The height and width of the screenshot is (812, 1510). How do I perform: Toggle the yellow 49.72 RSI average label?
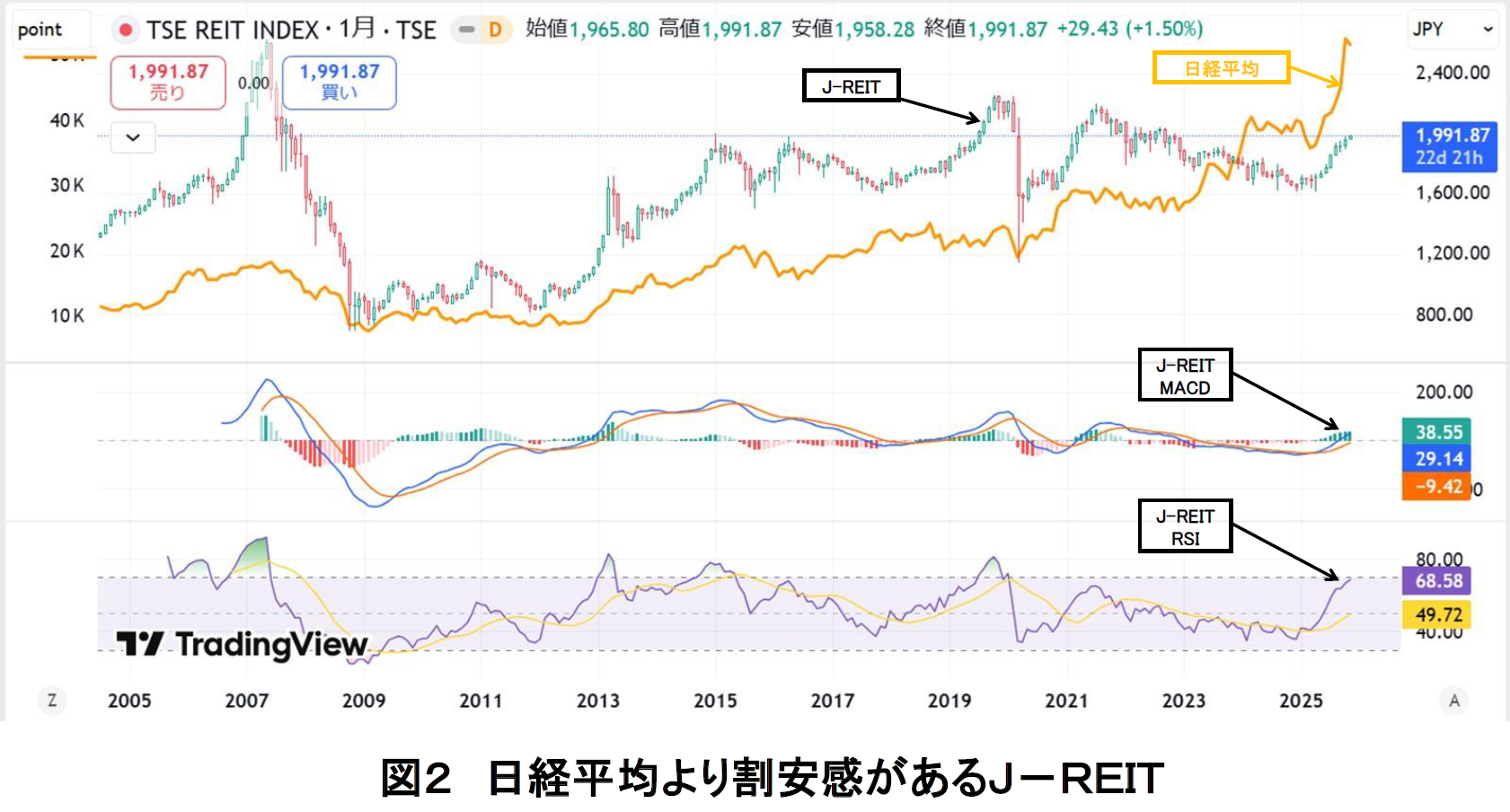[x=1436, y=616]
